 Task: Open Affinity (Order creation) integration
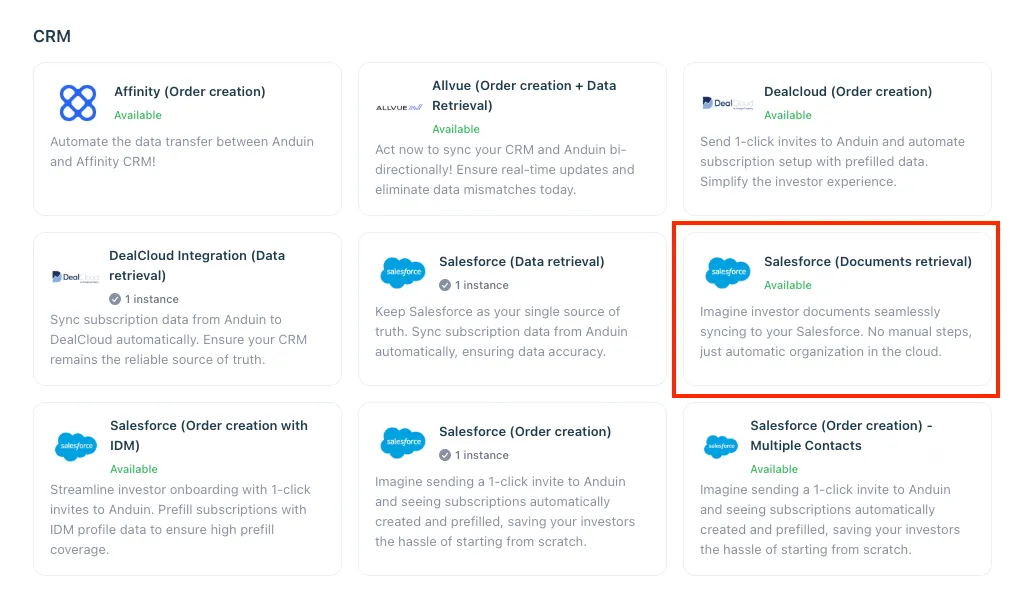pyautogui.click(x=190, y=92)
